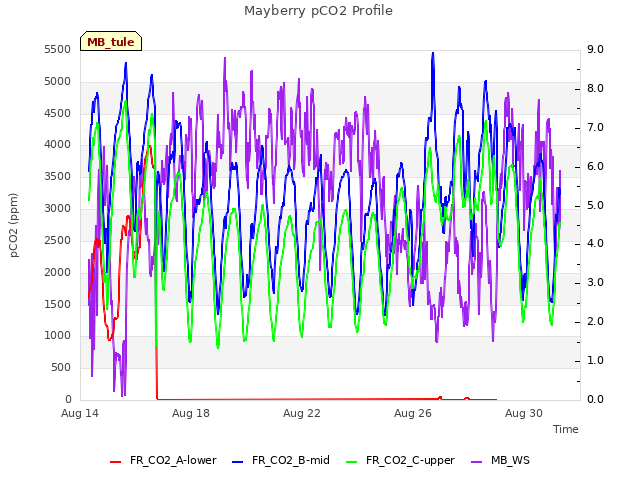Viewport: 640px width, 480px height.
Task: Click the 1000 left axis value
Action: (58, 336)
